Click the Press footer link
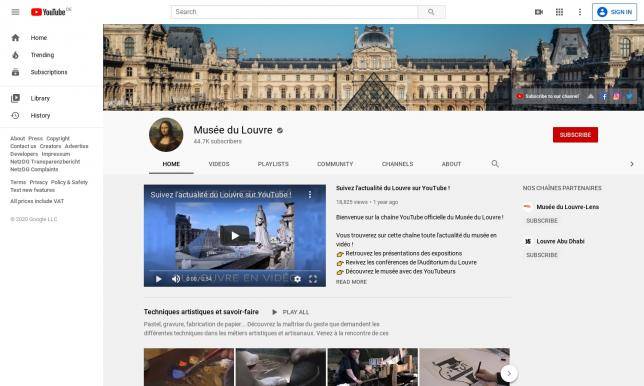 (x=36, y=138)
